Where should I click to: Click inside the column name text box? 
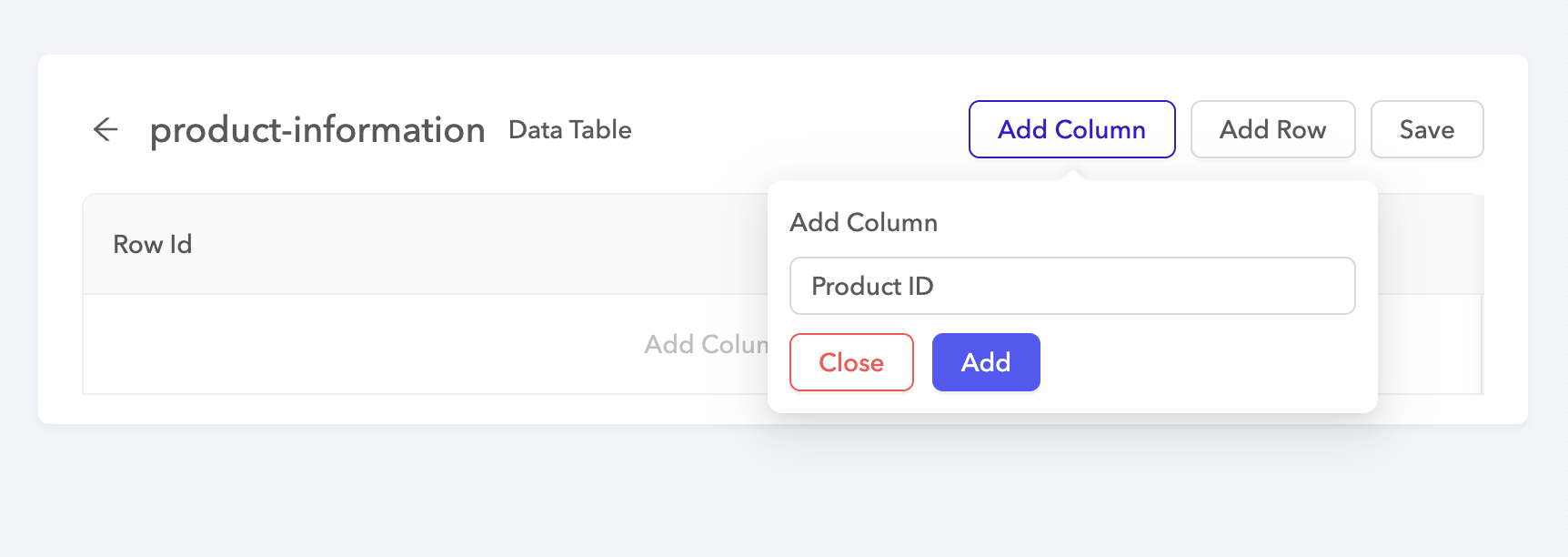[1071, 286]
